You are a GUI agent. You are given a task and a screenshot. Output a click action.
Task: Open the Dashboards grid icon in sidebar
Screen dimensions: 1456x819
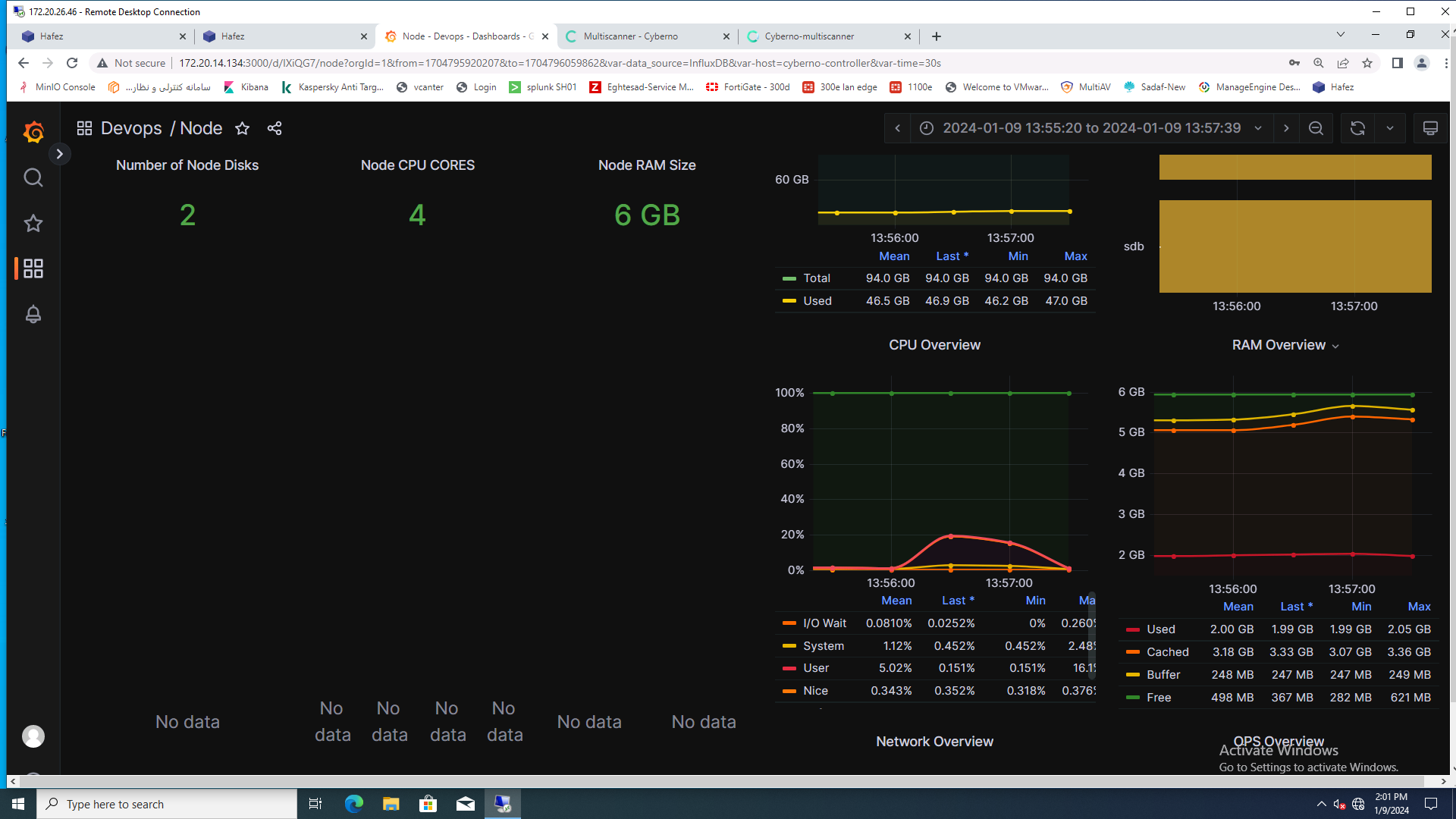pos(33,268)
